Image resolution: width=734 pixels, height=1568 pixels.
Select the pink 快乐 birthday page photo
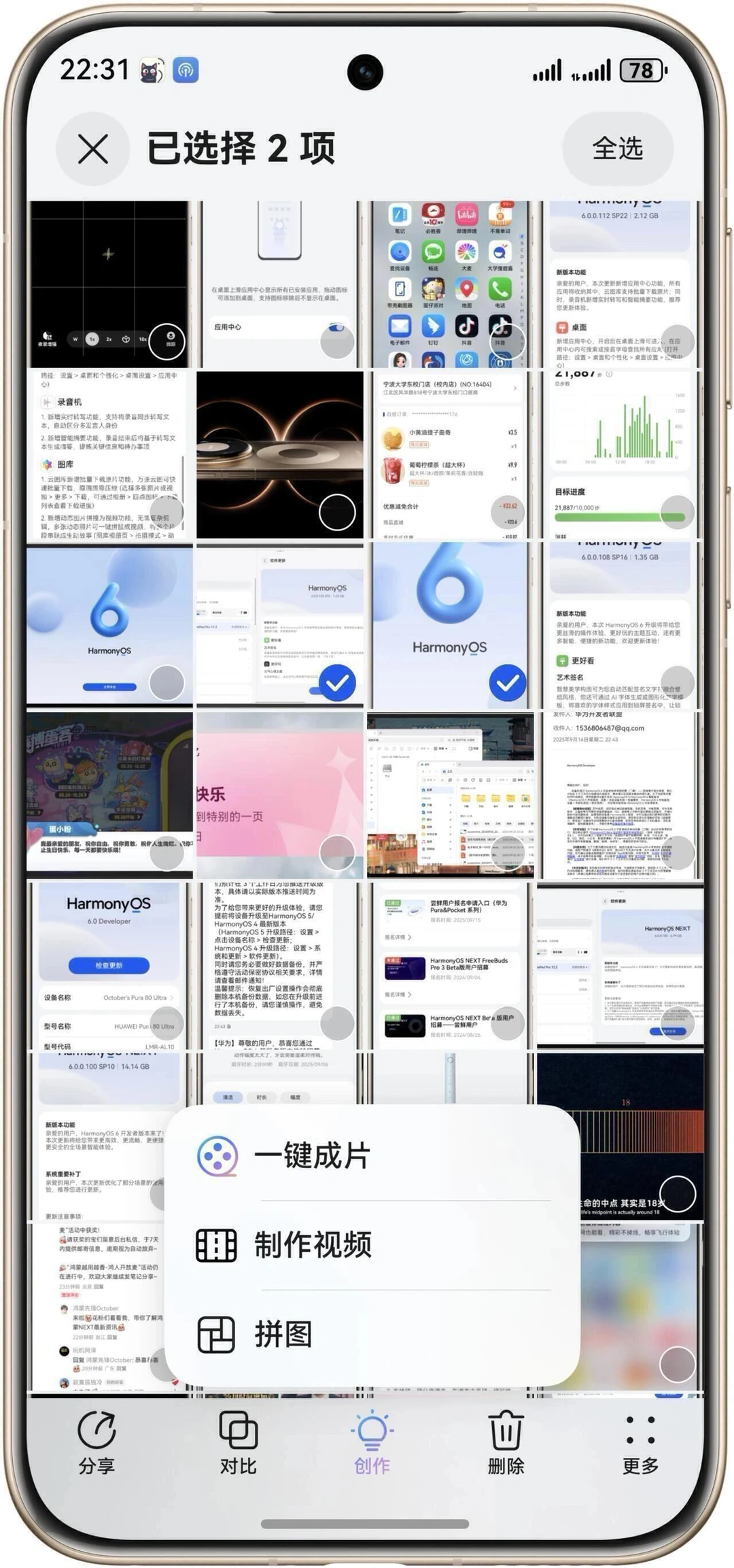(x=337, y=853)
